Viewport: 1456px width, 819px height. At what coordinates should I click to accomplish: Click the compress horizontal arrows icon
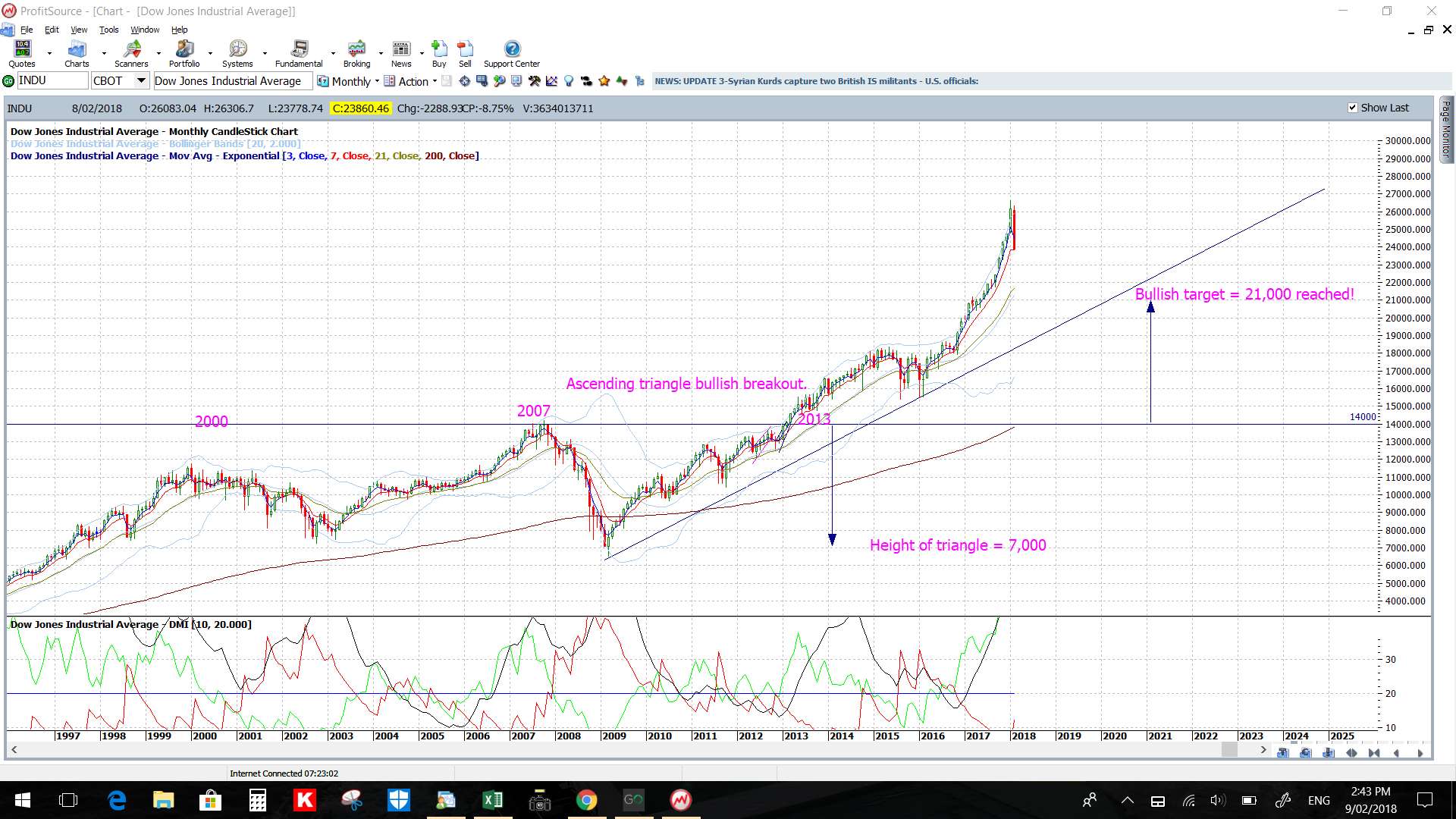[1374, 753]
